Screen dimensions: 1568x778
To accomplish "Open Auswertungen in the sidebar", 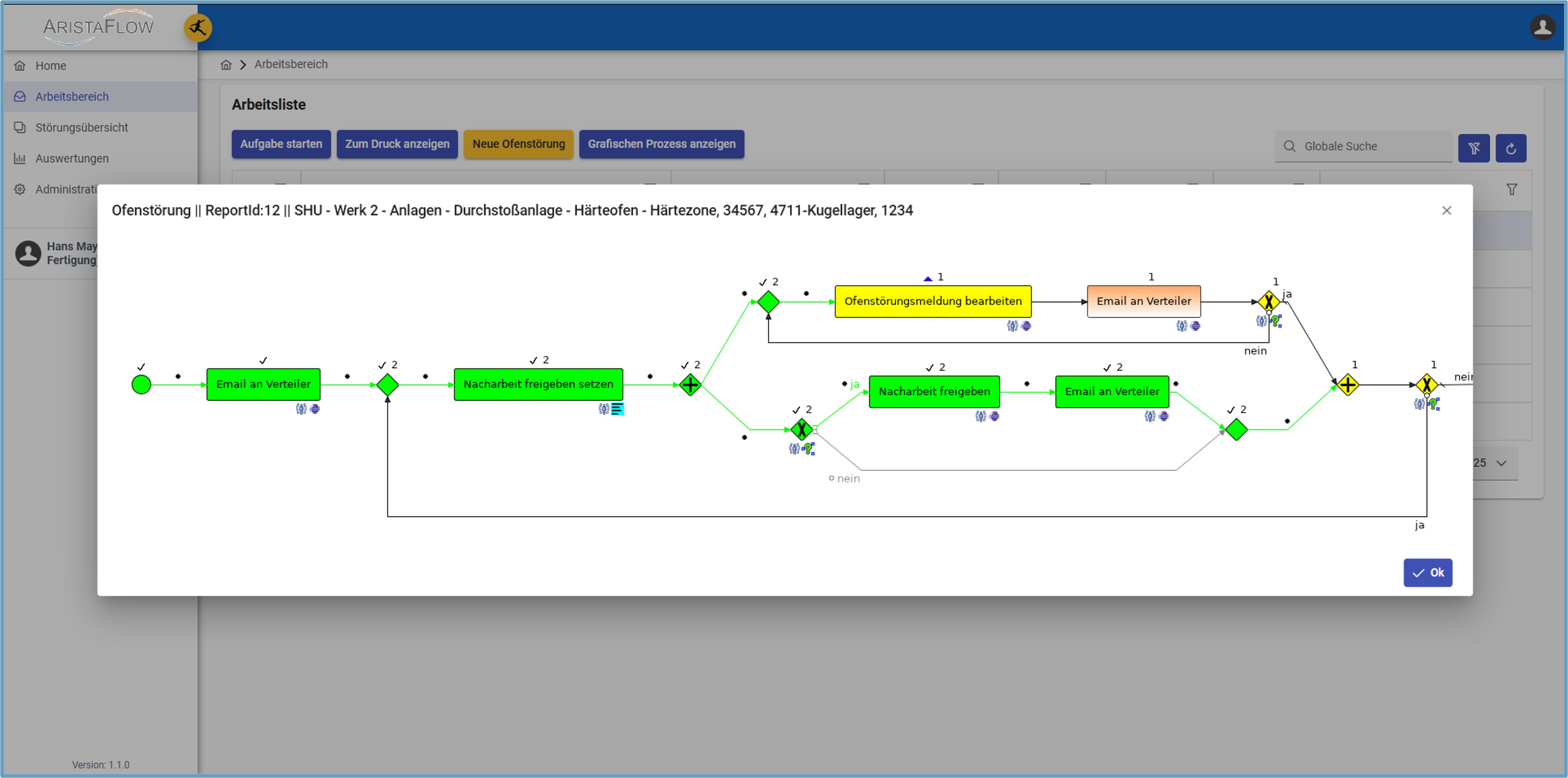I will pyautogui.click(x=72, y=159).
